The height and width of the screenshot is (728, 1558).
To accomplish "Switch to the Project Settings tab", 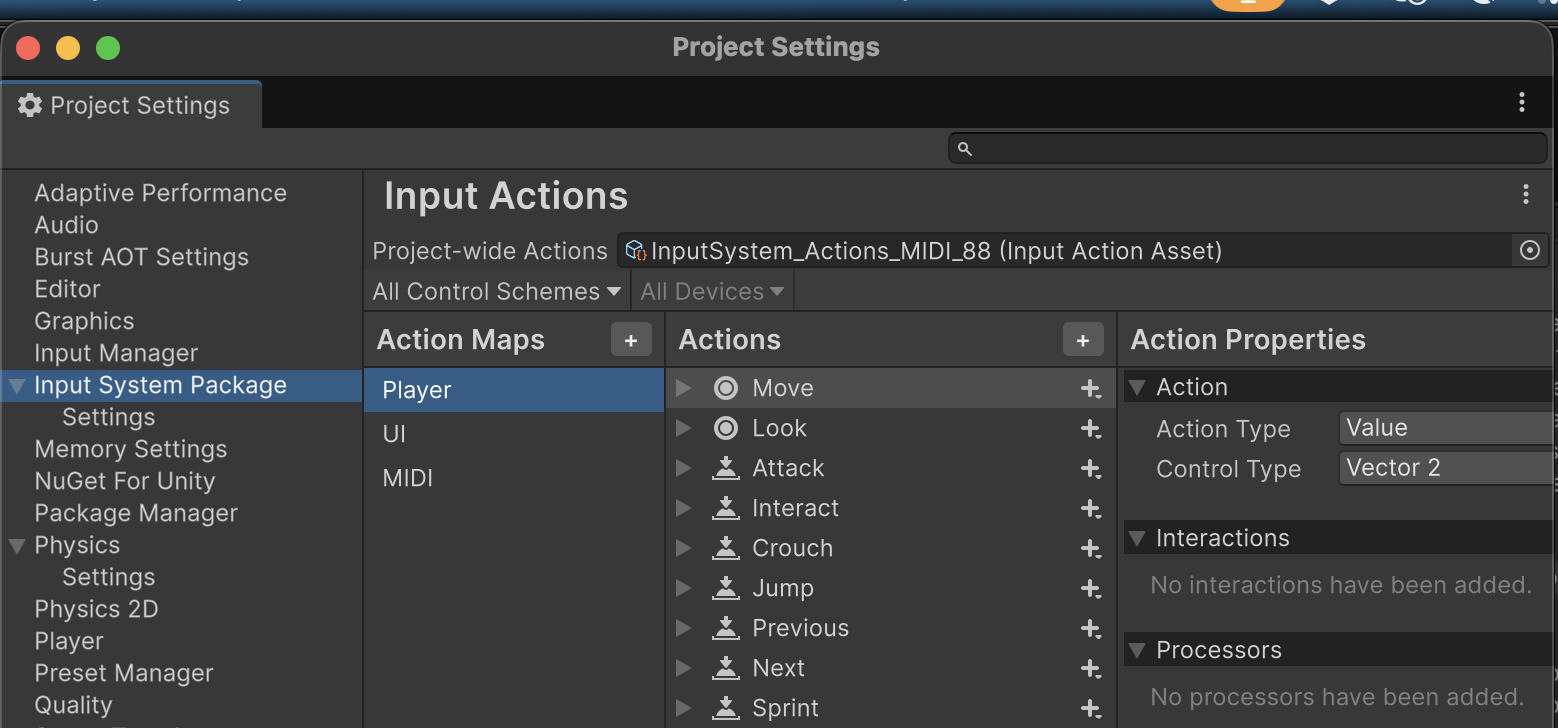I will (x=131, y=104).
